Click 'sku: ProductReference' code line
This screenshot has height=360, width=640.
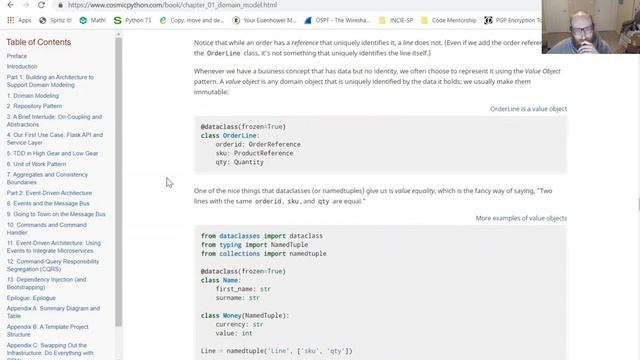(254, 153)
